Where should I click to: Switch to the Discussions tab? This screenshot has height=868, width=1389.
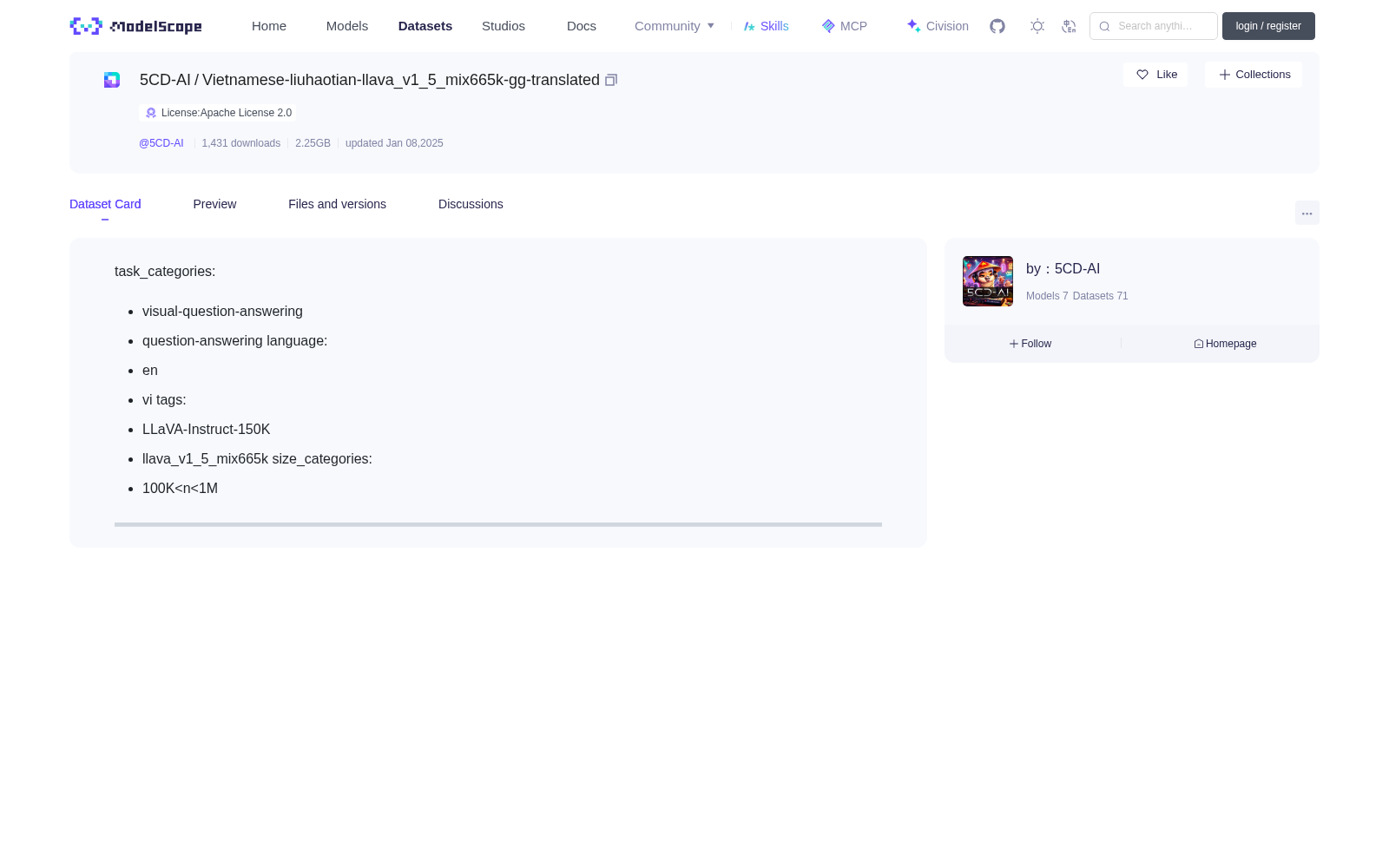(x=471, y=204)
